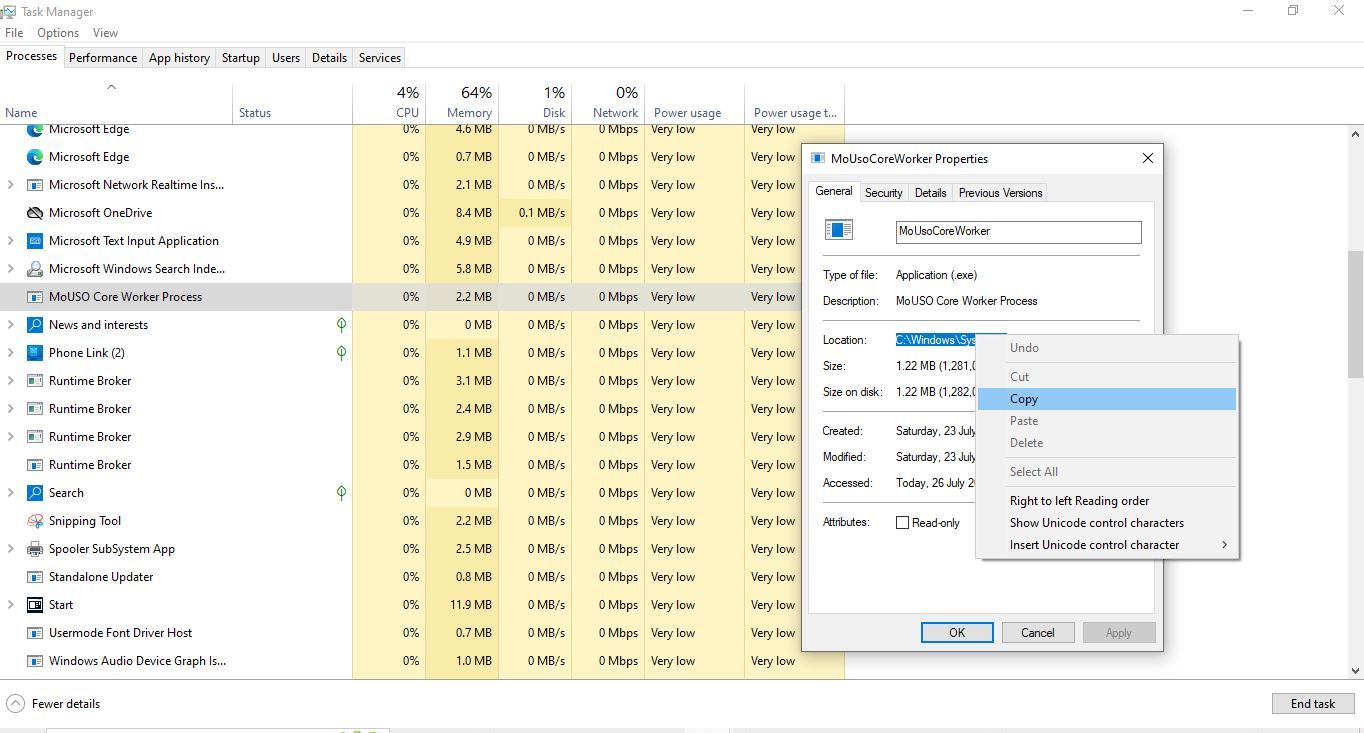Click the Search process icon
This screenshot has height=733, width=1364.
point(35,493)
